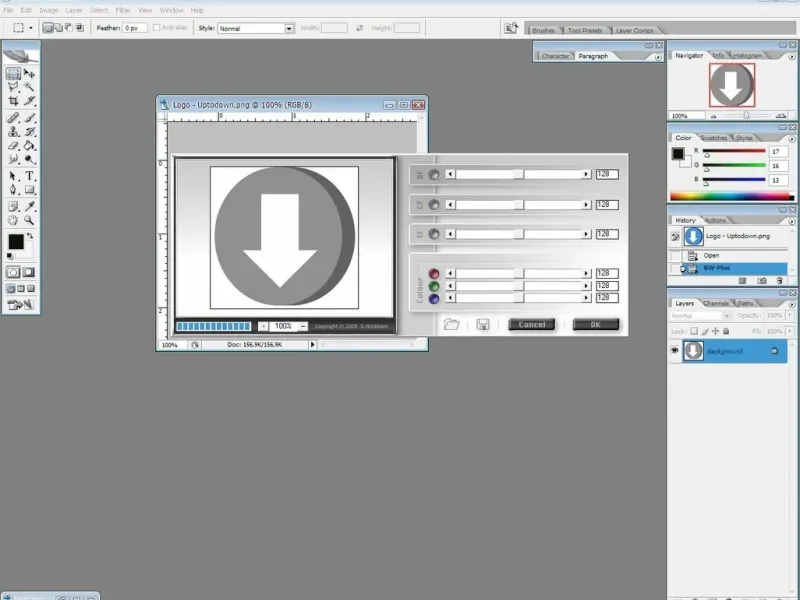Toggle the Anti-alias checkbox
Viewport: 800px width, 600px height.
157,28
